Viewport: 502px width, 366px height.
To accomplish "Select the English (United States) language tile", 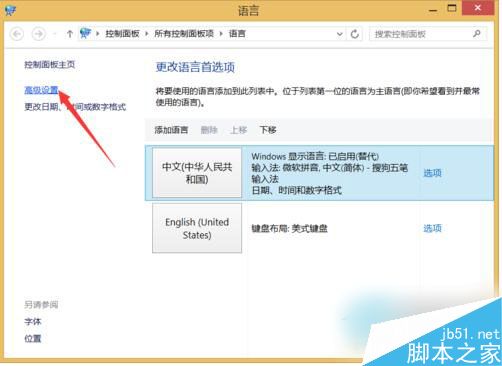I will pyautogui.click(x=197, y=228).
